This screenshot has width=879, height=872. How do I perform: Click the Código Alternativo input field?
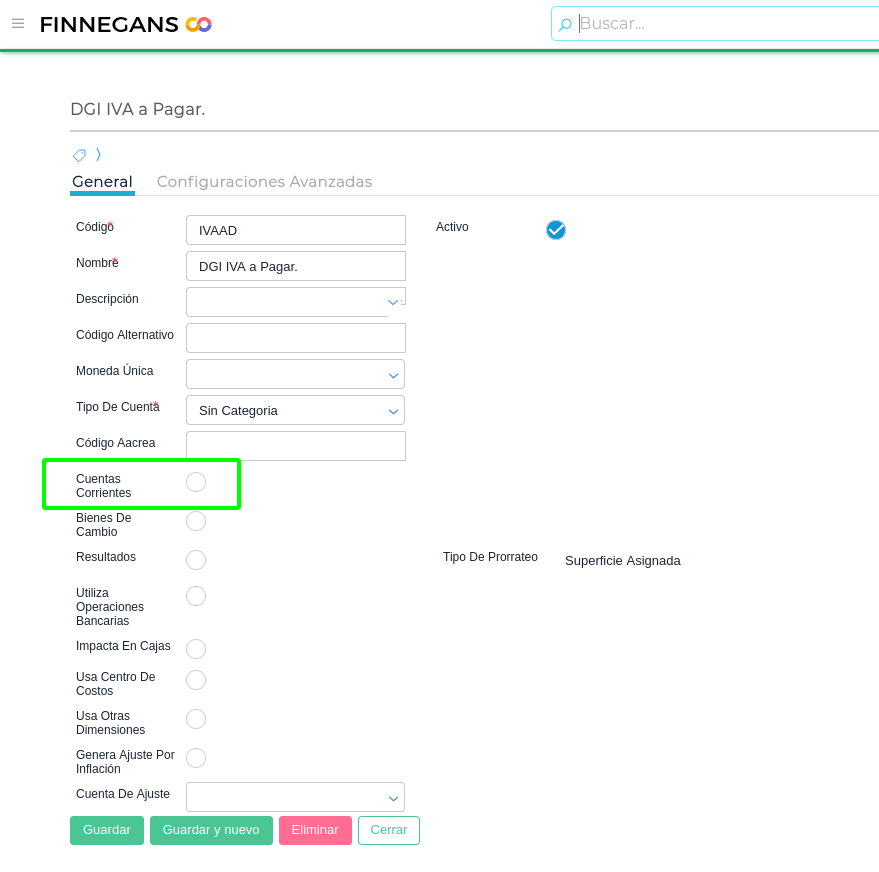coord(296,338)
